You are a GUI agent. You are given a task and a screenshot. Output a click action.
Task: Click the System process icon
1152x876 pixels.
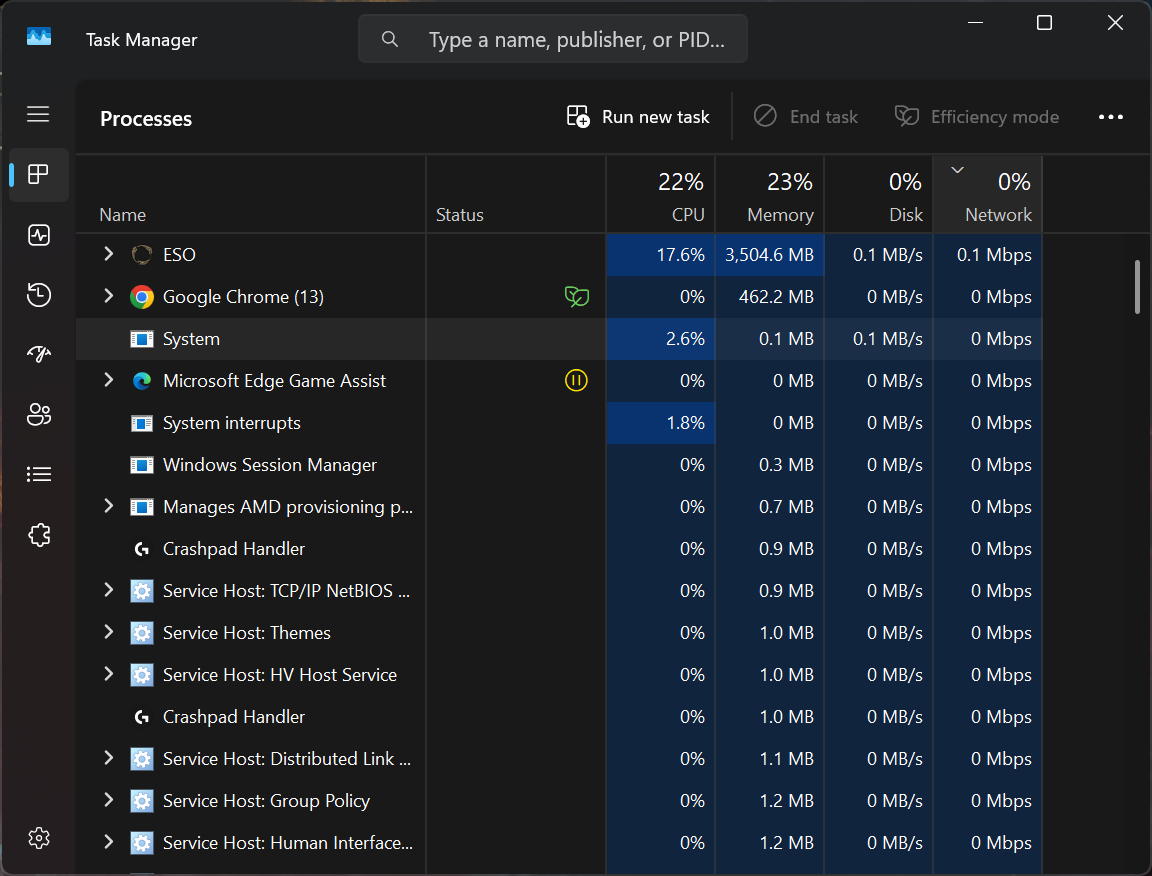142,339
